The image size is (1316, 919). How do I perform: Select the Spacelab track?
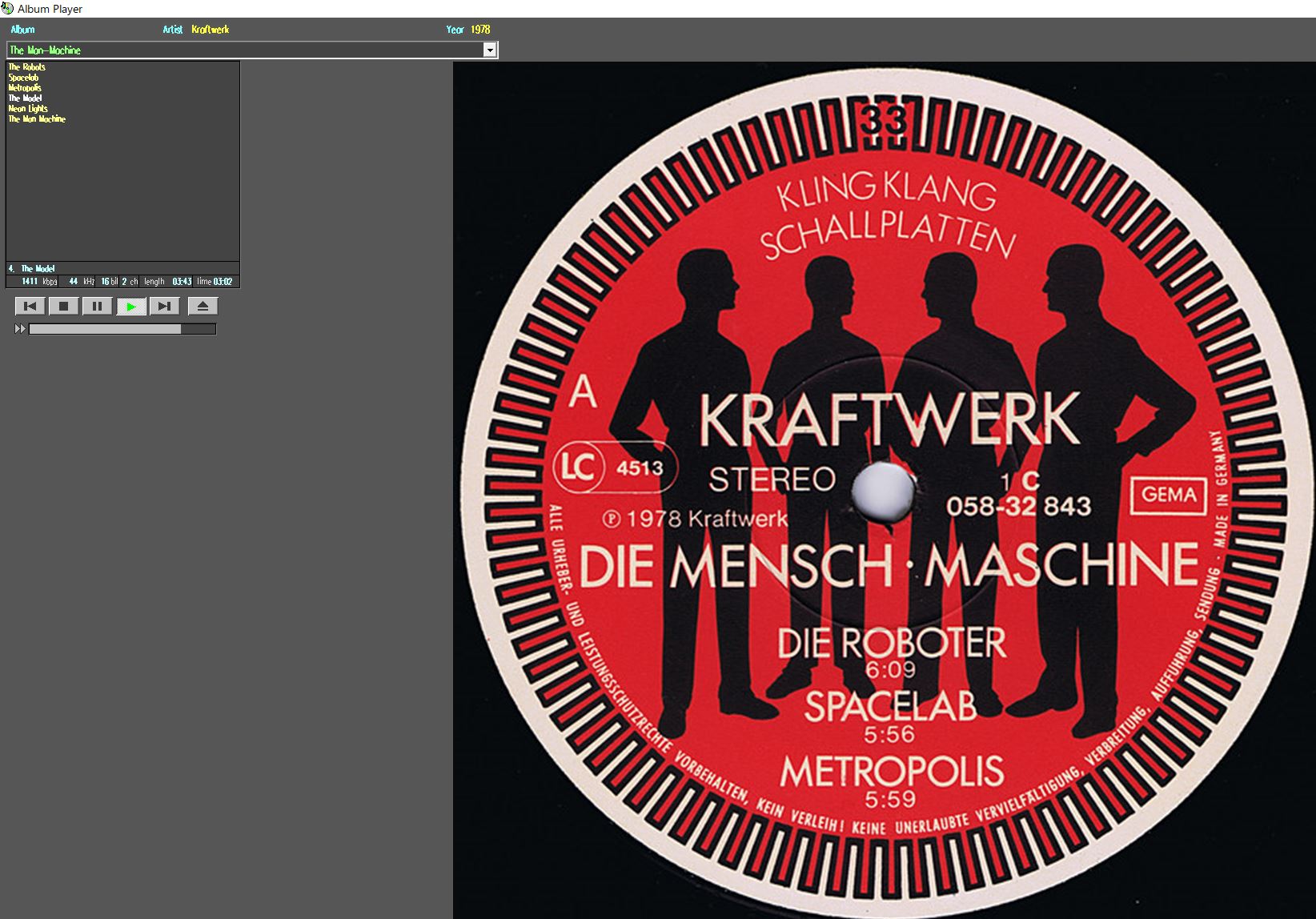[23, 78]
